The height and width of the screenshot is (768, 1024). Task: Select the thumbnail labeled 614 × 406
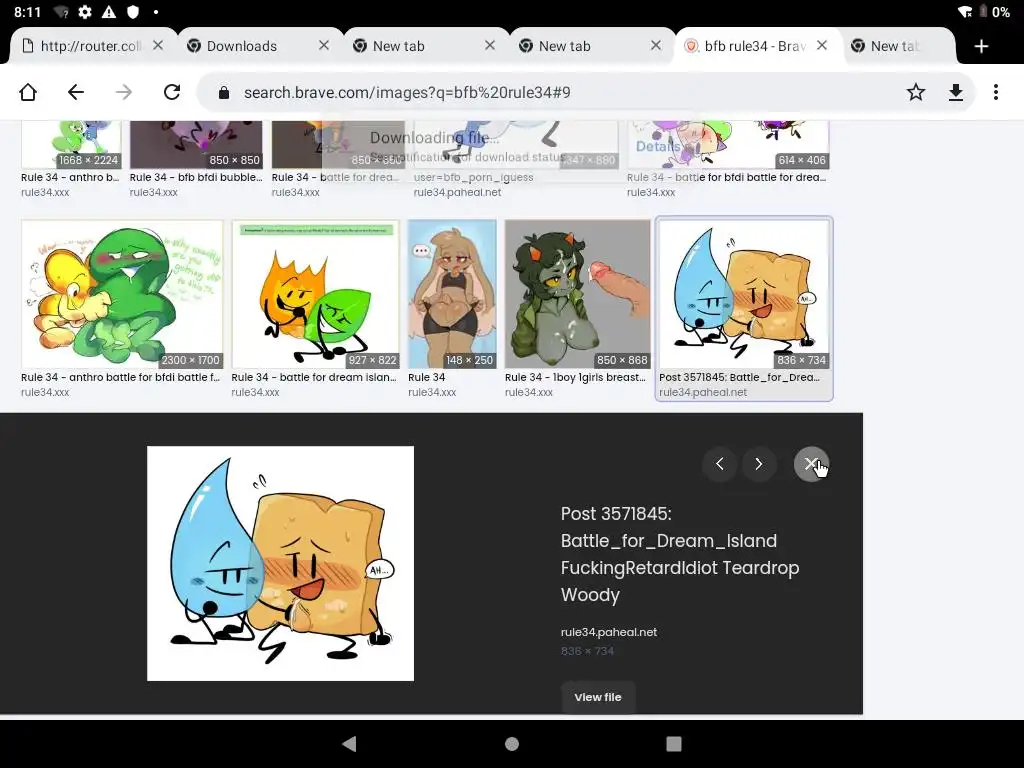tap(728, 145)
